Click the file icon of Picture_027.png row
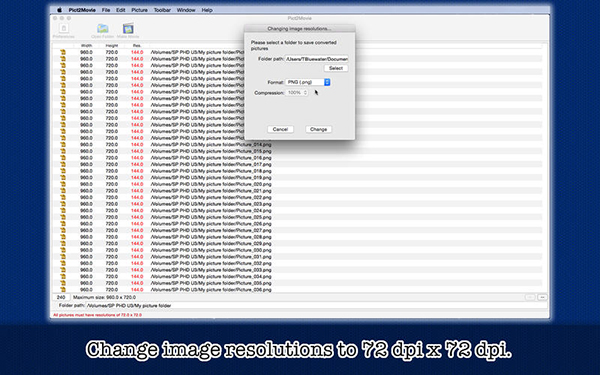600x375 pixels. click(63, 230)
